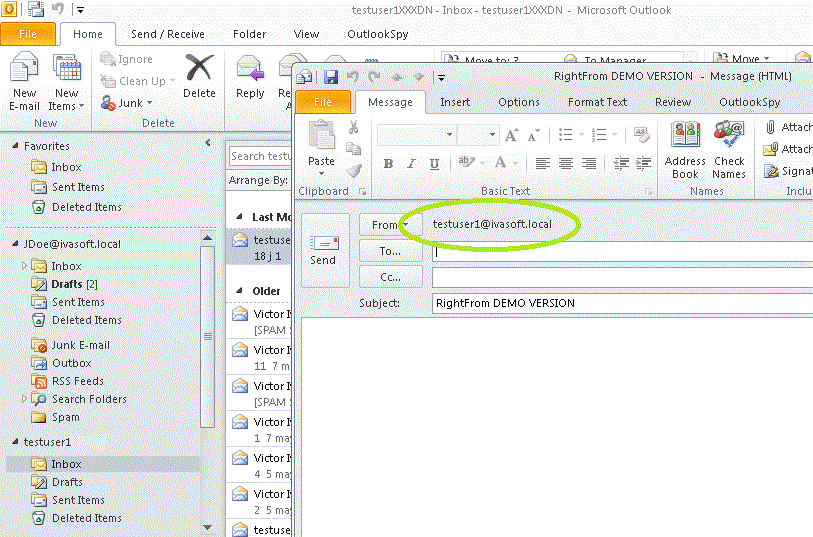Click the To... recipients button
Screen dimensions: 813x537
click(x=390, y=251)
